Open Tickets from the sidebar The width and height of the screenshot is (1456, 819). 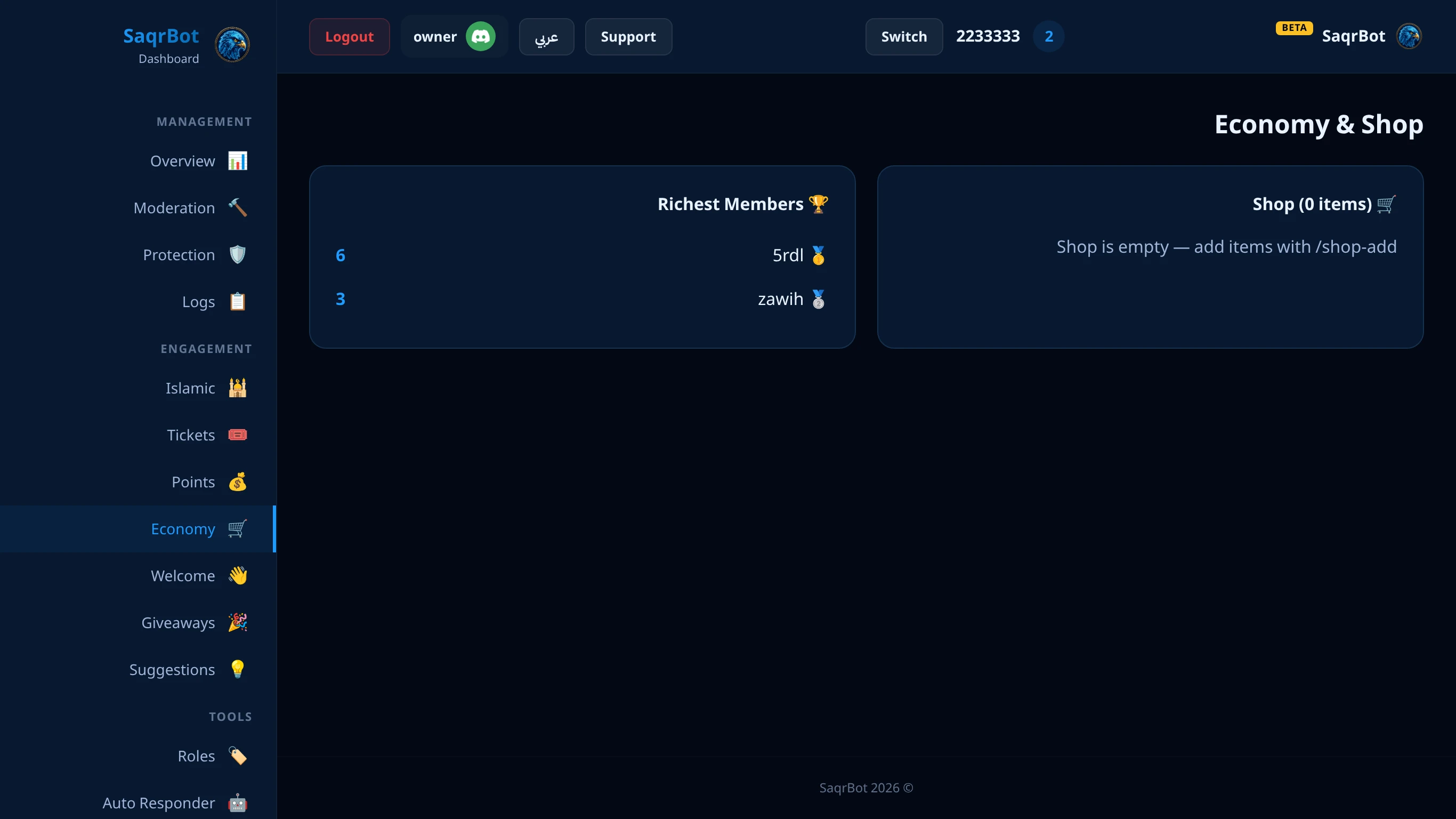(x=138, y=435)
